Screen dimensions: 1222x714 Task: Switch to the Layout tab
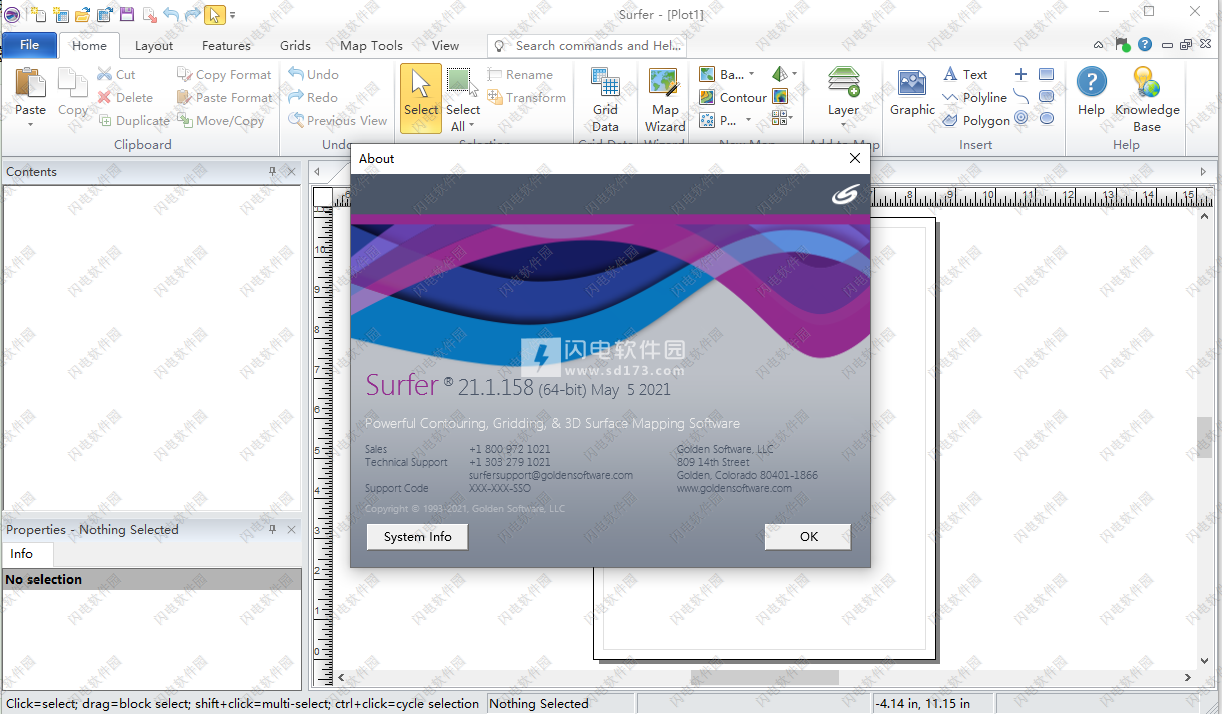pos(154,45)
